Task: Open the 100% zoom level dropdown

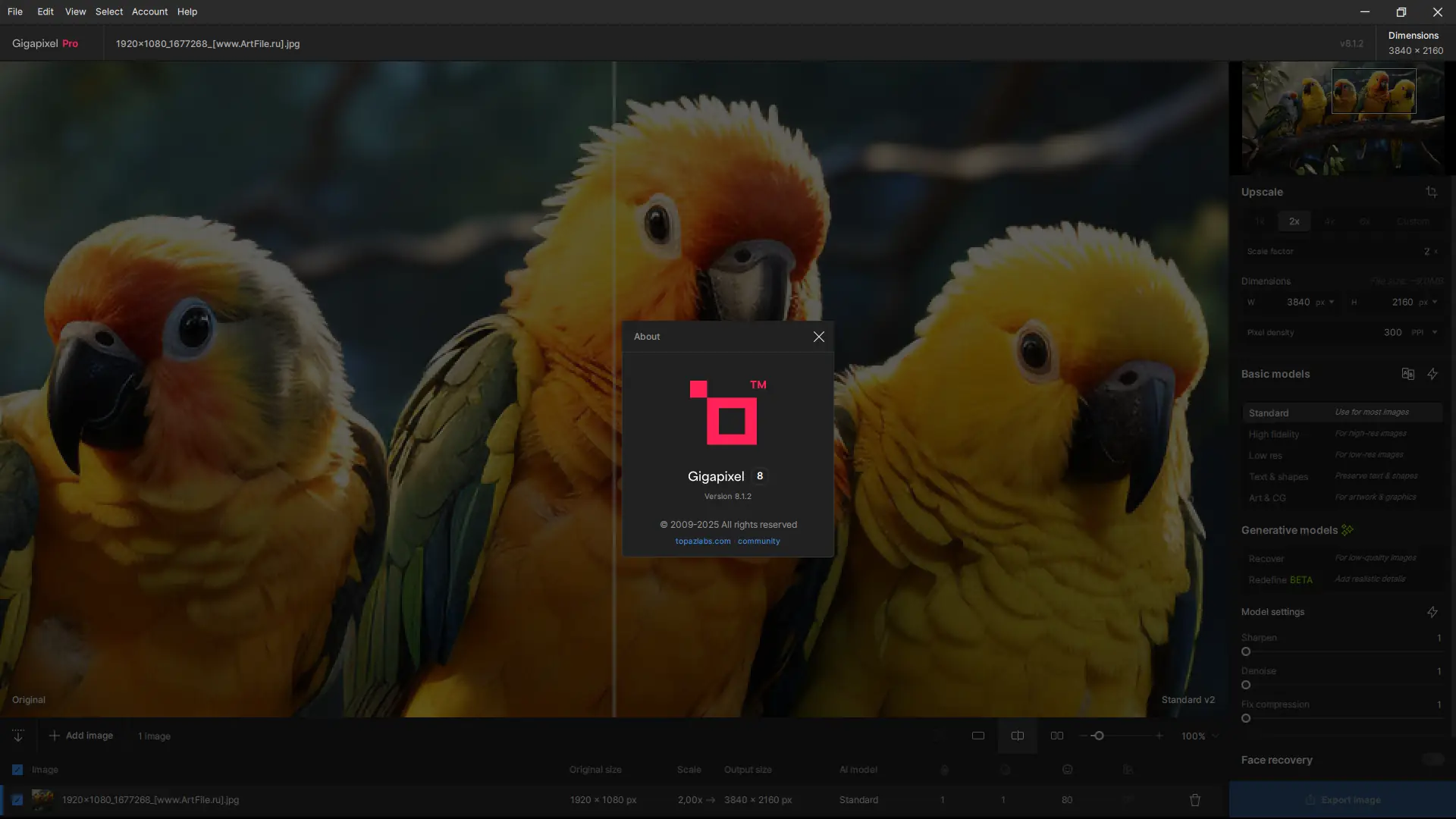Action: click(x=1200, y=736)
